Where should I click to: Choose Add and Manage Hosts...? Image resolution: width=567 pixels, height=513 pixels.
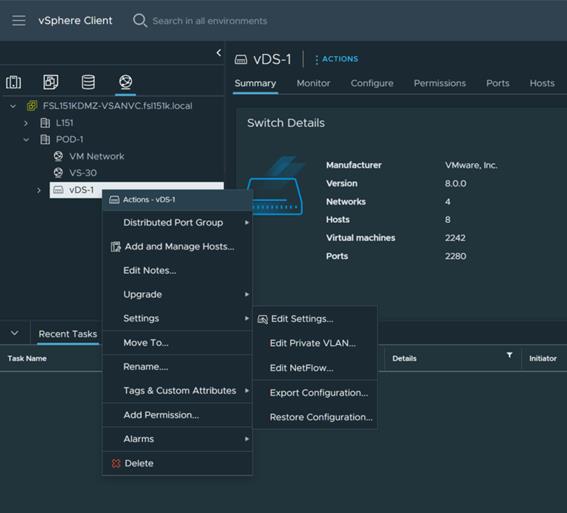177,247
